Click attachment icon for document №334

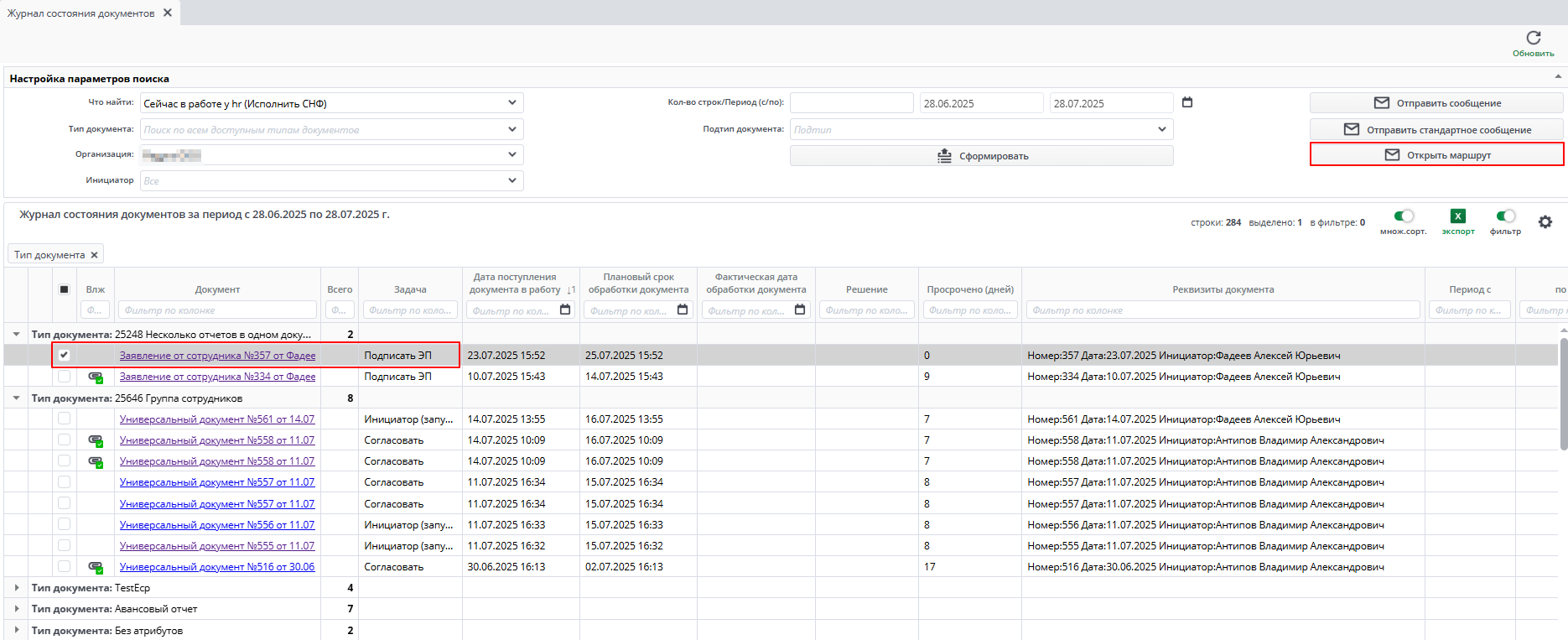click(96, 377)
